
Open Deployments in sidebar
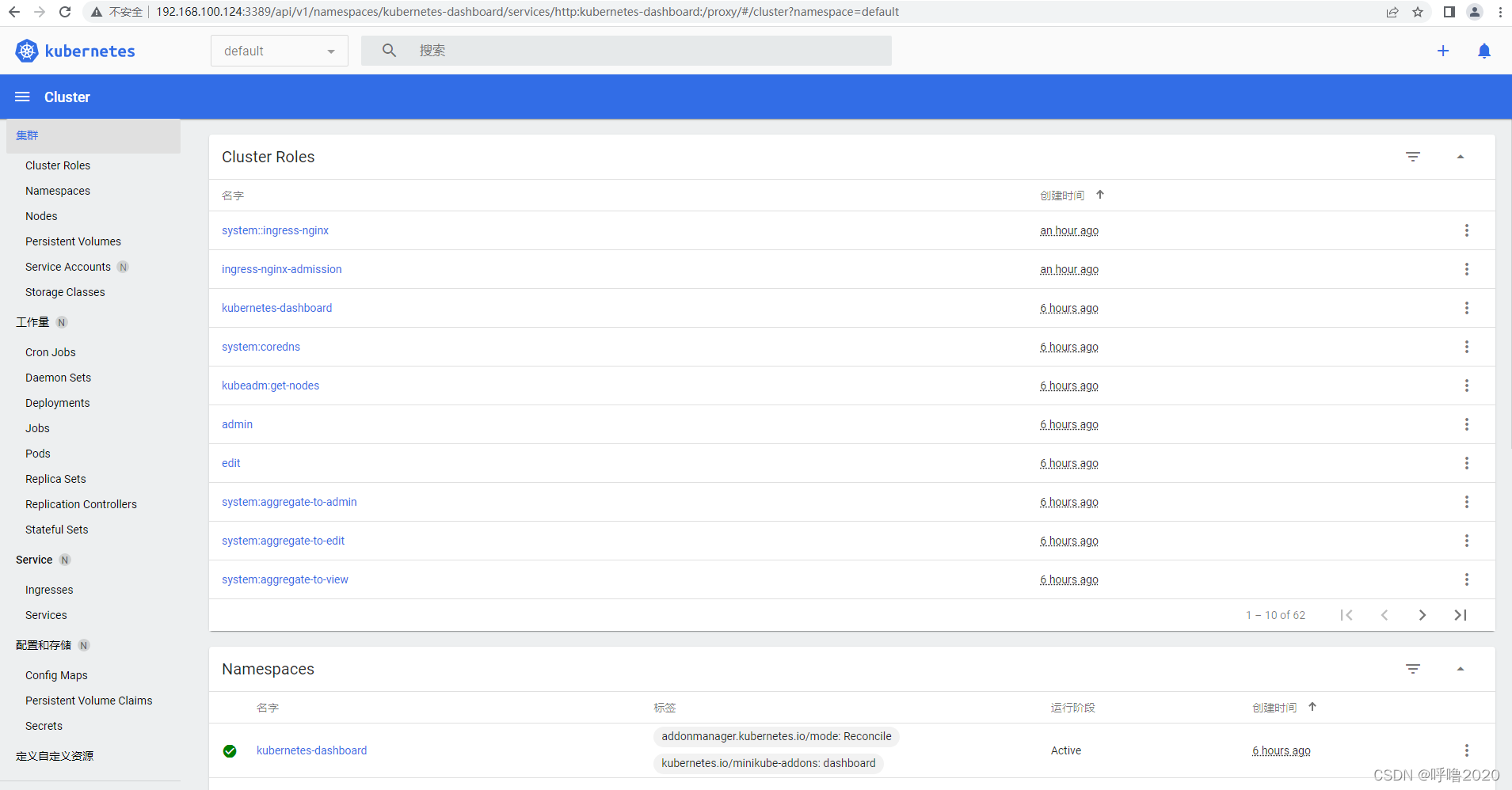point(58,403)
